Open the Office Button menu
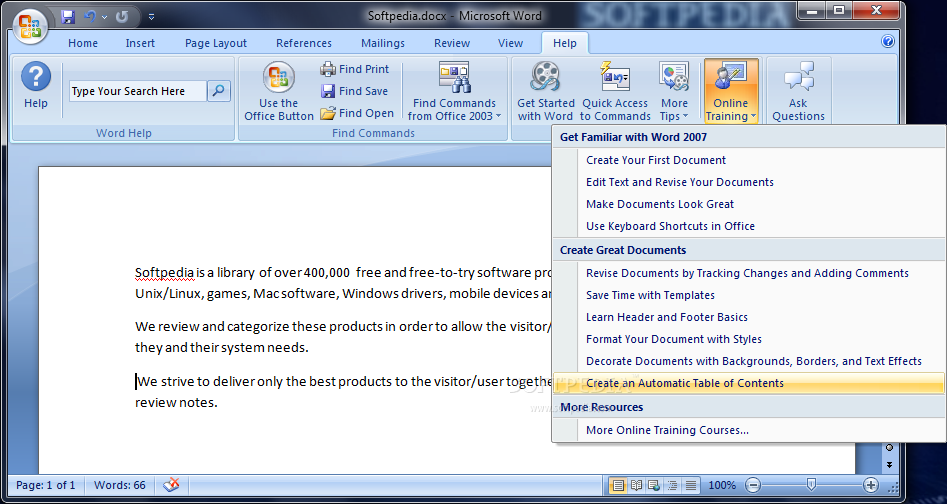 tap(30, 26)
